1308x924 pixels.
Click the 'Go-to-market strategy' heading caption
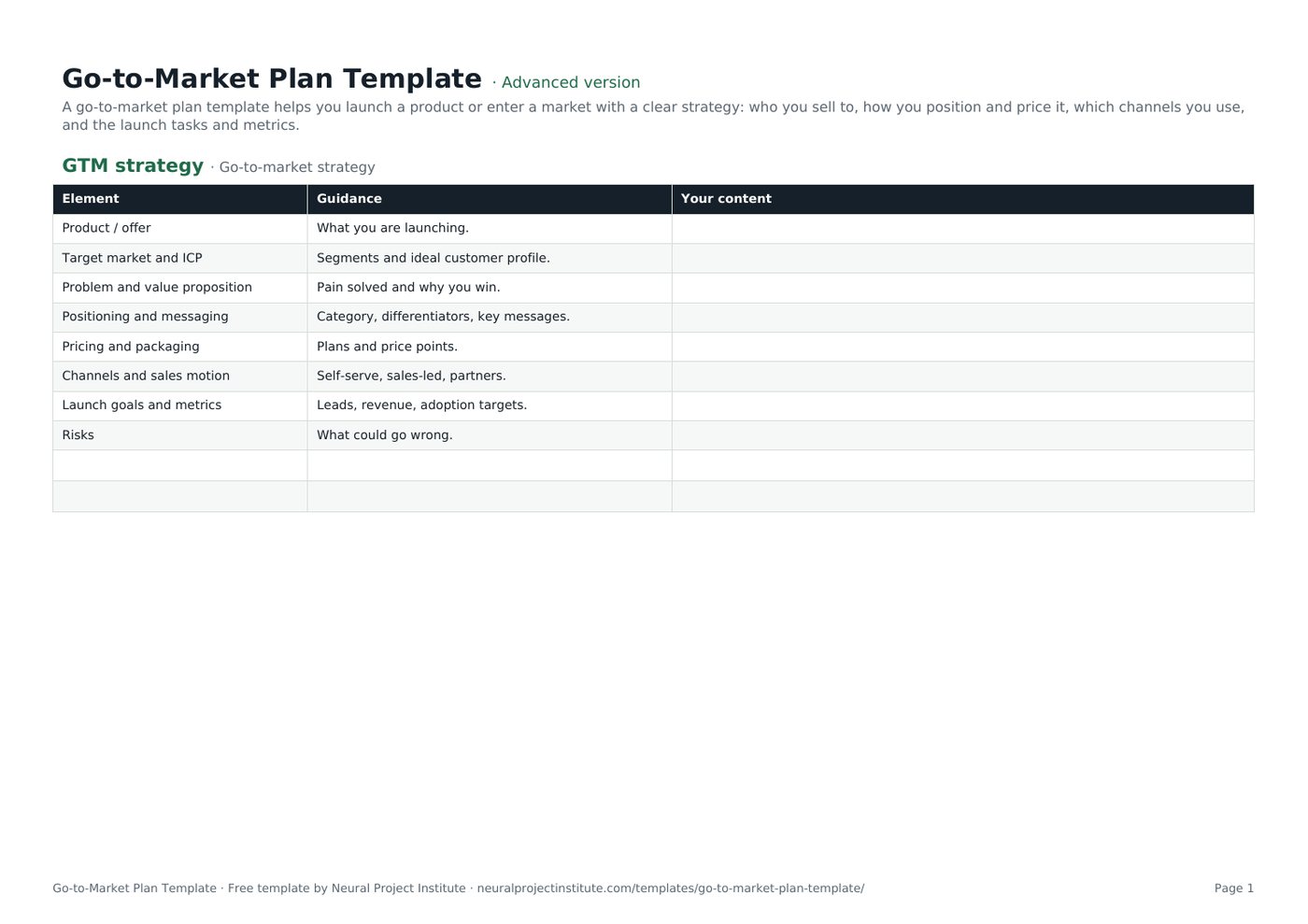(x=297, y=167)
